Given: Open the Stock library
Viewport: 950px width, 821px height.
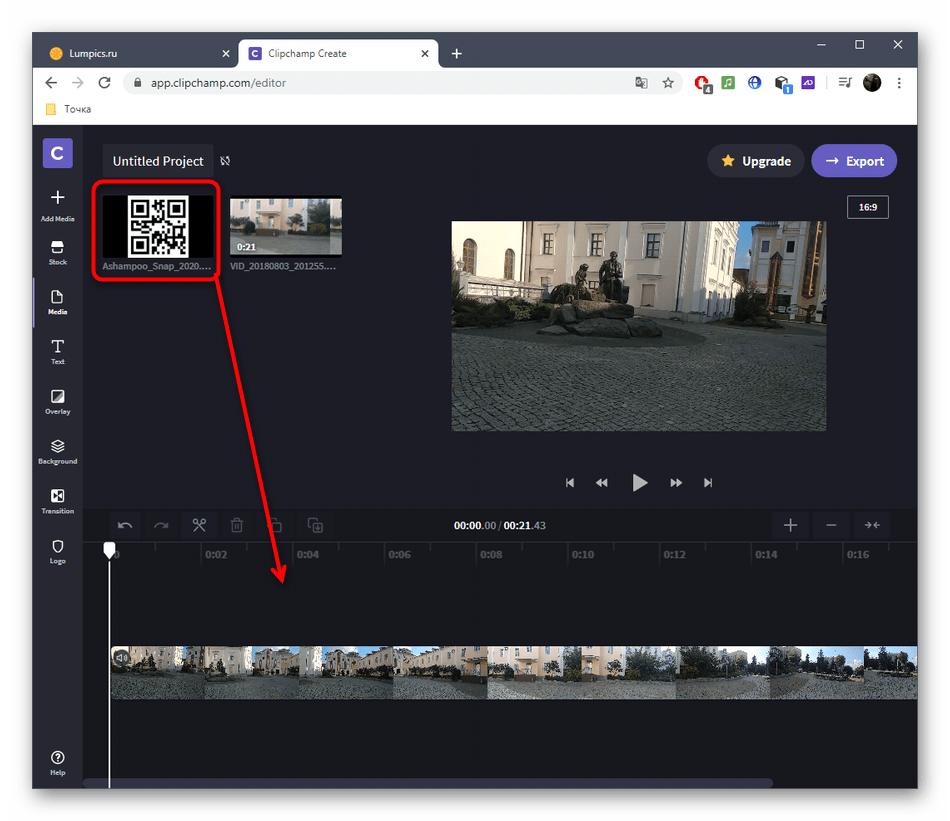Looking at the screenshot, I should tap(58, 253).
